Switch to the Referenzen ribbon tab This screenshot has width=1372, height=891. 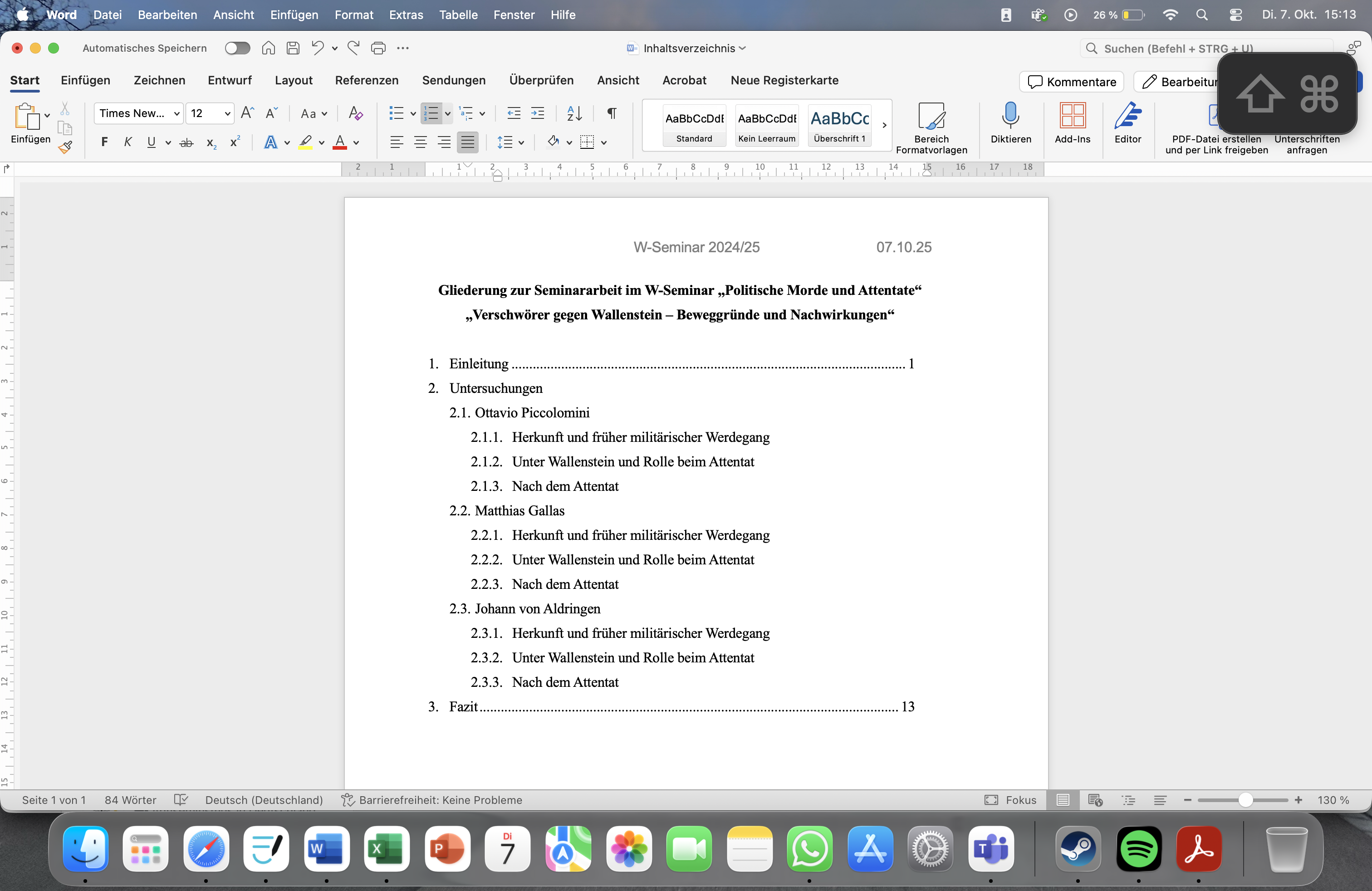click(x=367, y=81)
